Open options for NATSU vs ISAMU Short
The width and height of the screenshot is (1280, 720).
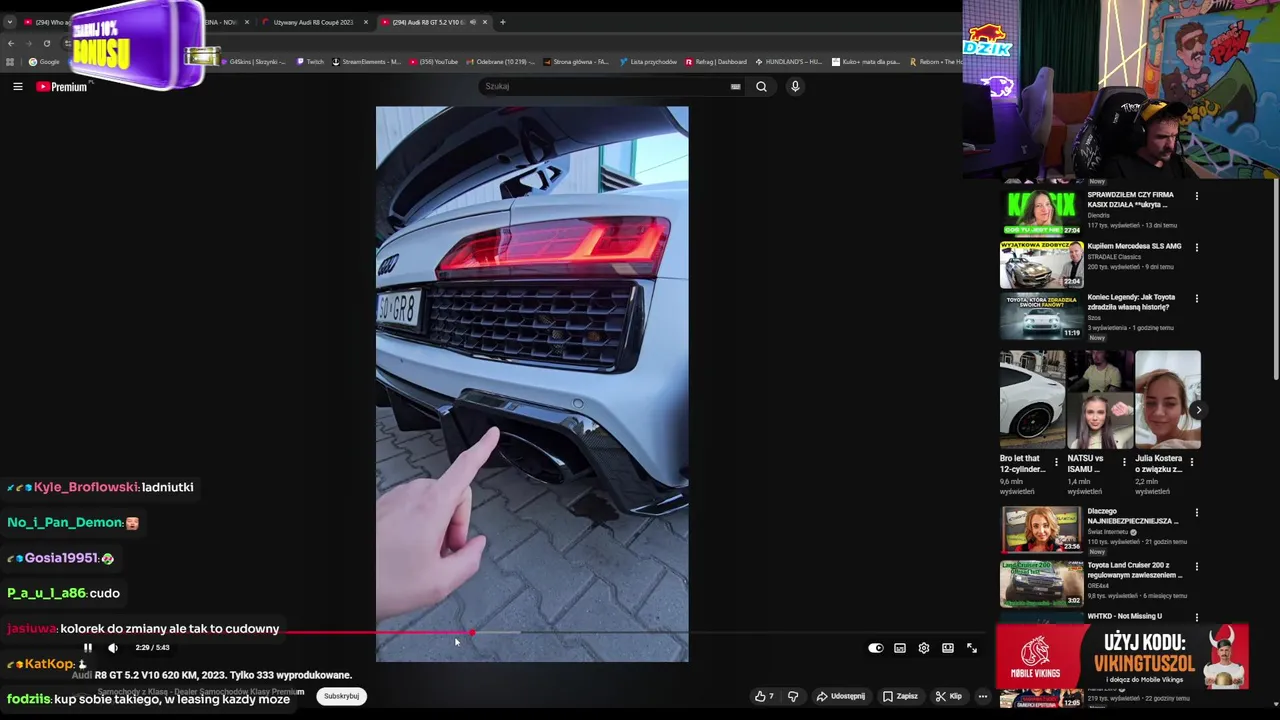click(1124, 462)
